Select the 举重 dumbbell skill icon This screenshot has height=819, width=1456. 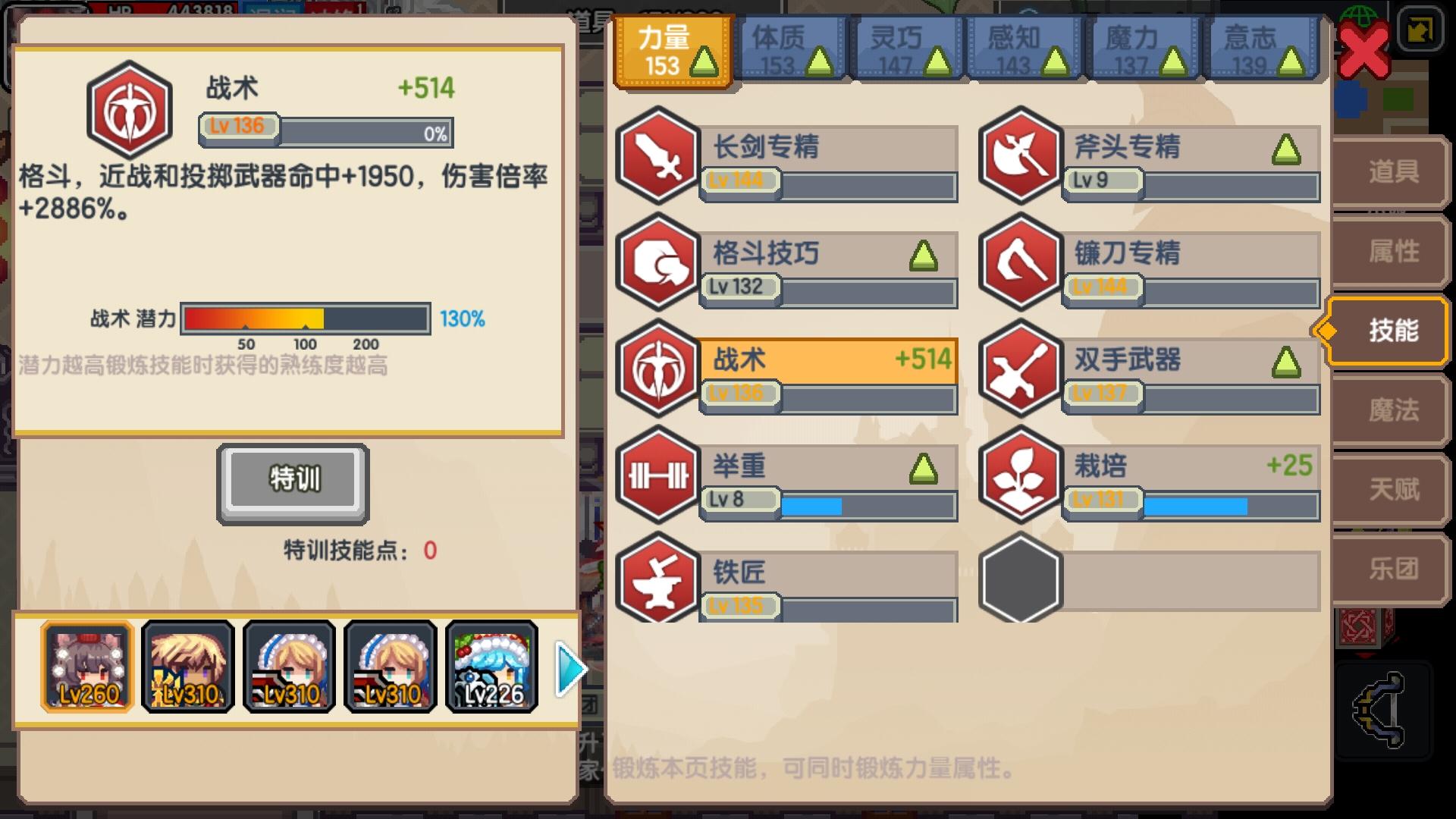pyautogui.click(x=658, y=475)
